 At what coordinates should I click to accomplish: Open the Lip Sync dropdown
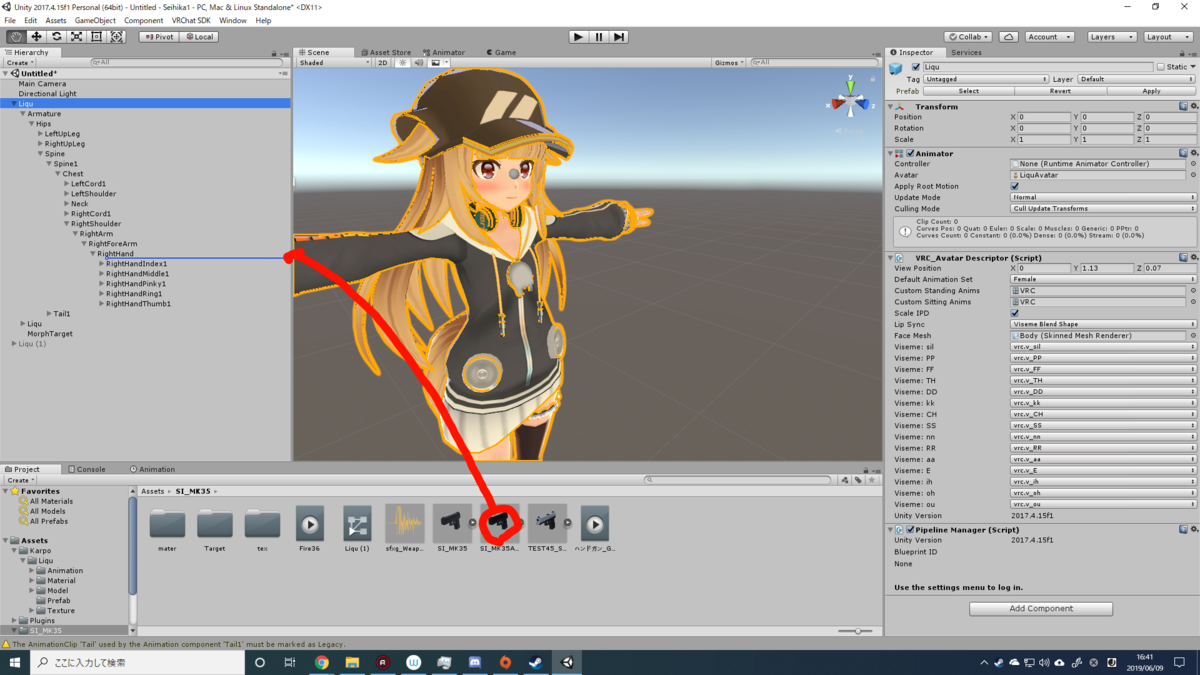coord(1103,324)
